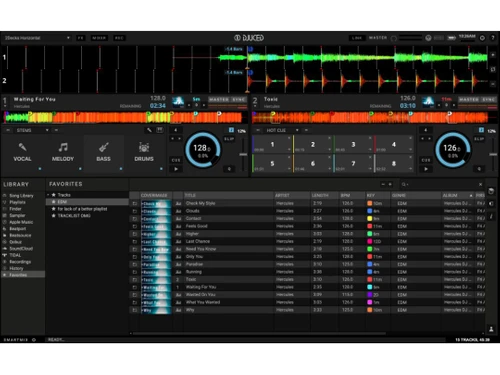Enable SYNC on deck 1
500x375 pixels.
tap(239, 99)
